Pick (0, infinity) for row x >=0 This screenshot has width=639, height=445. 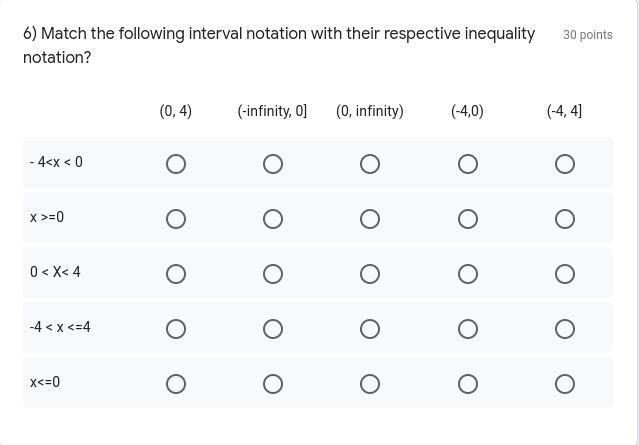tap(370, 219)
